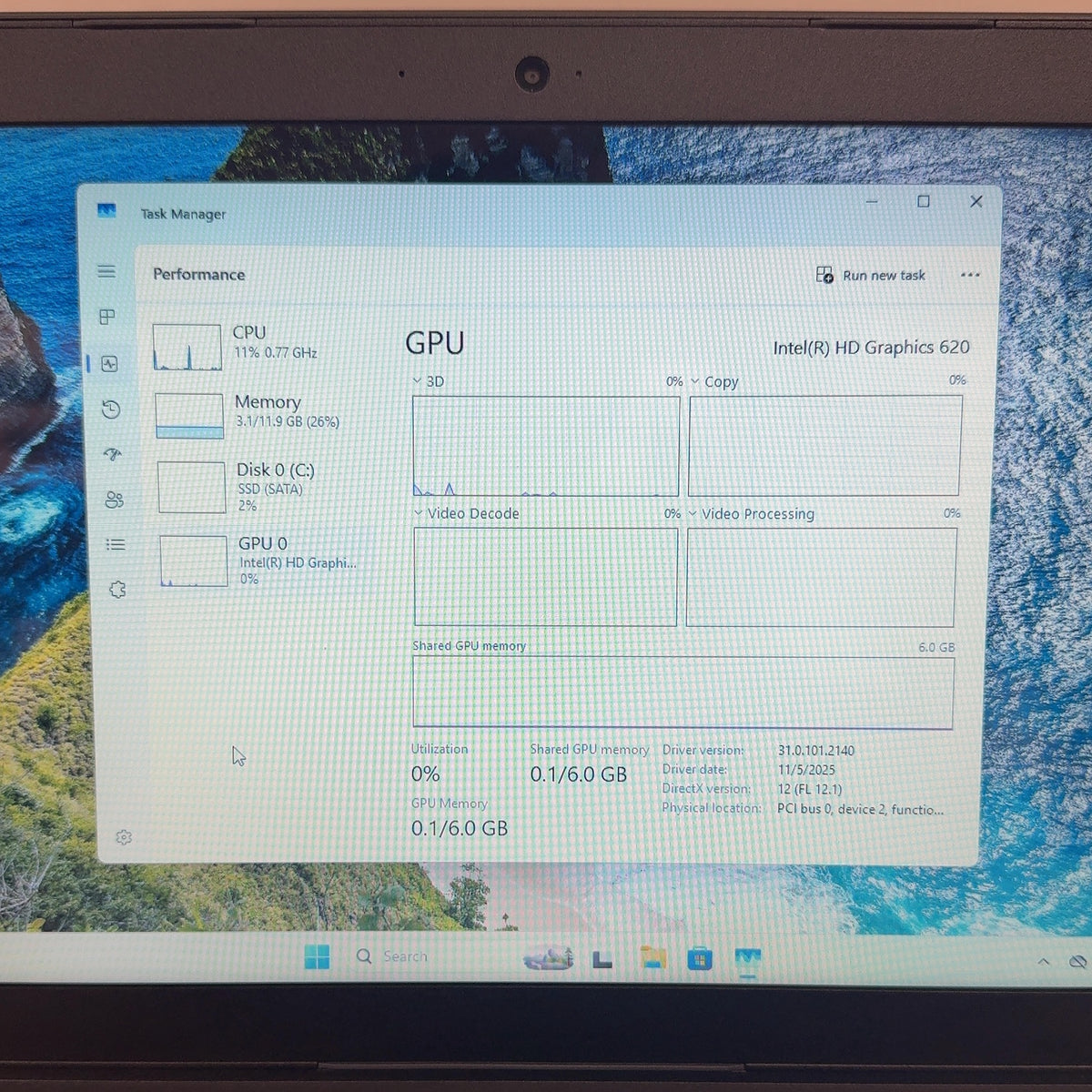This screenshot has width=1092, height=1092.
Task: Open the Users page icon
Action: 114,500
